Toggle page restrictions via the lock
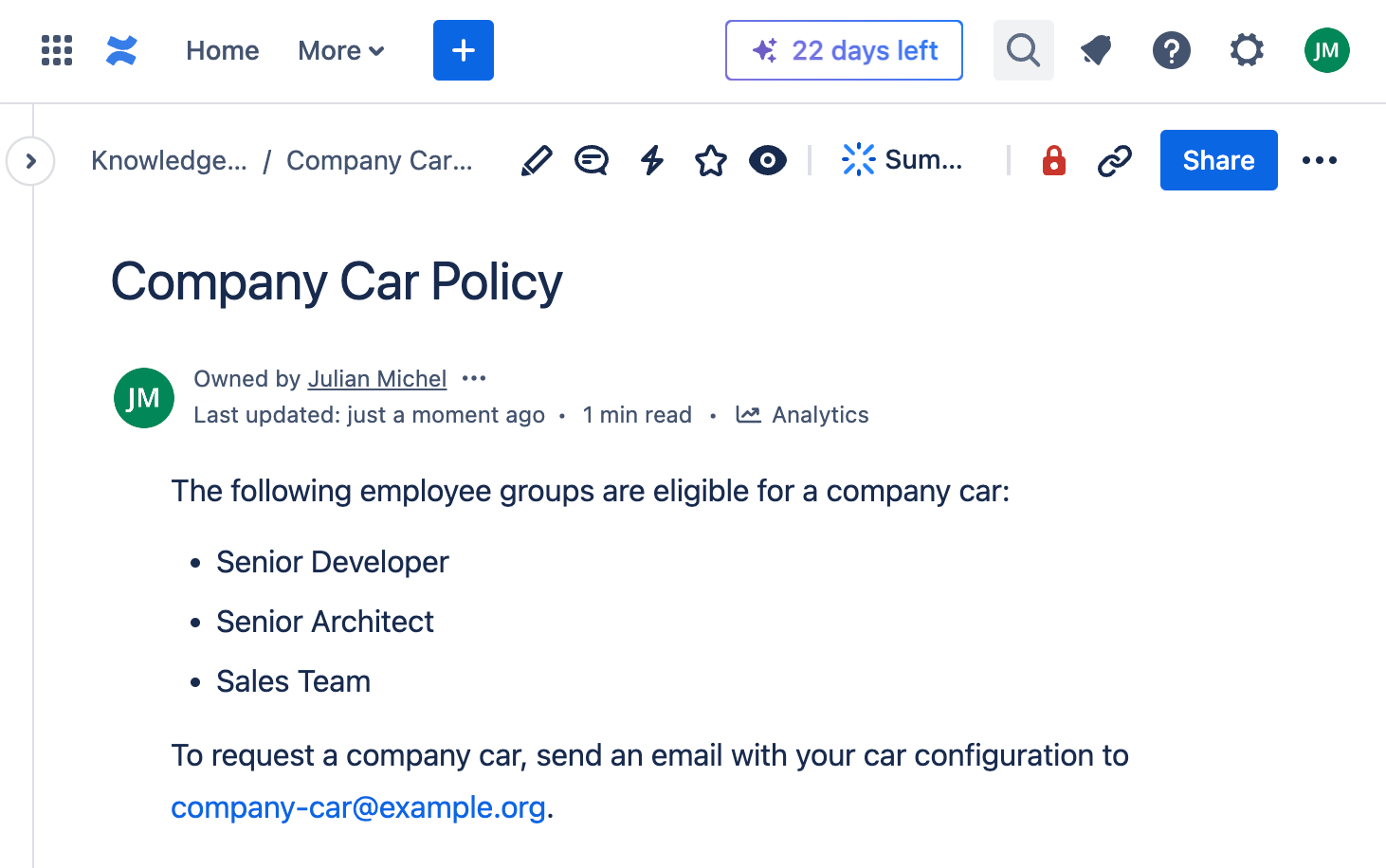The width and height of the screenshot is (1386, 868). coord(1053,160)
